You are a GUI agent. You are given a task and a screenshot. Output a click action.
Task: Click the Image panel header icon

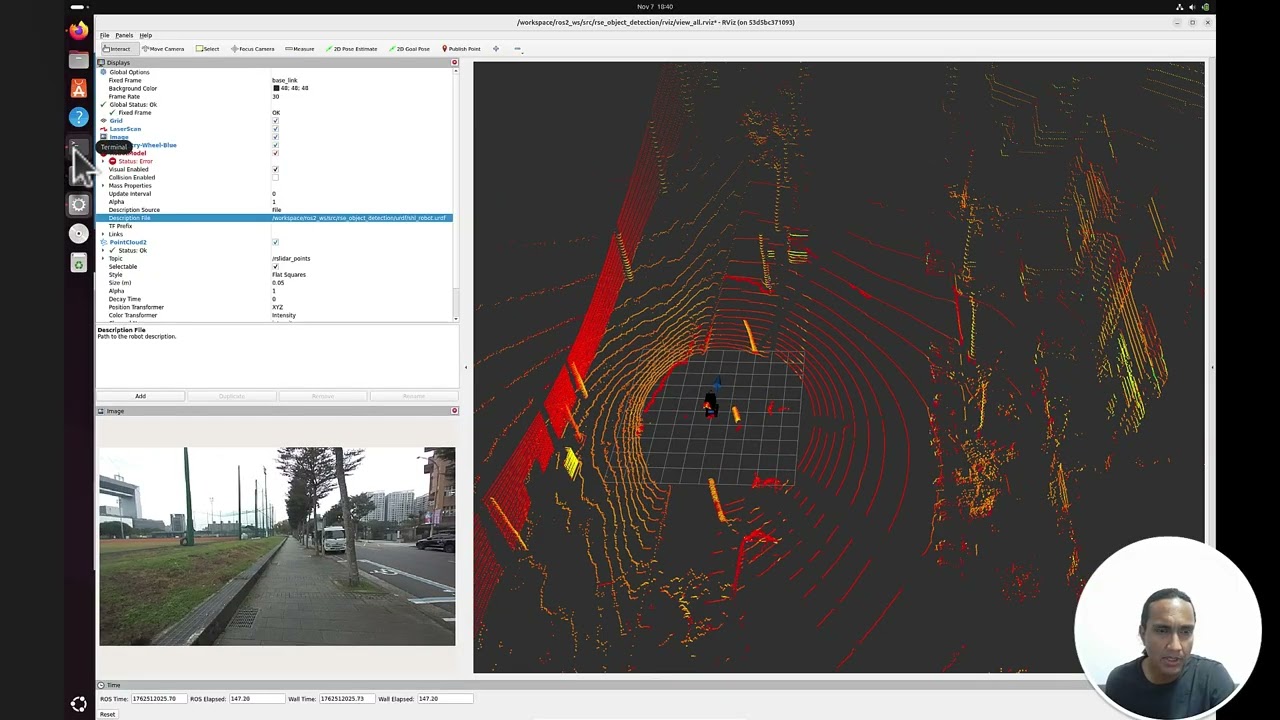(100, 411)
